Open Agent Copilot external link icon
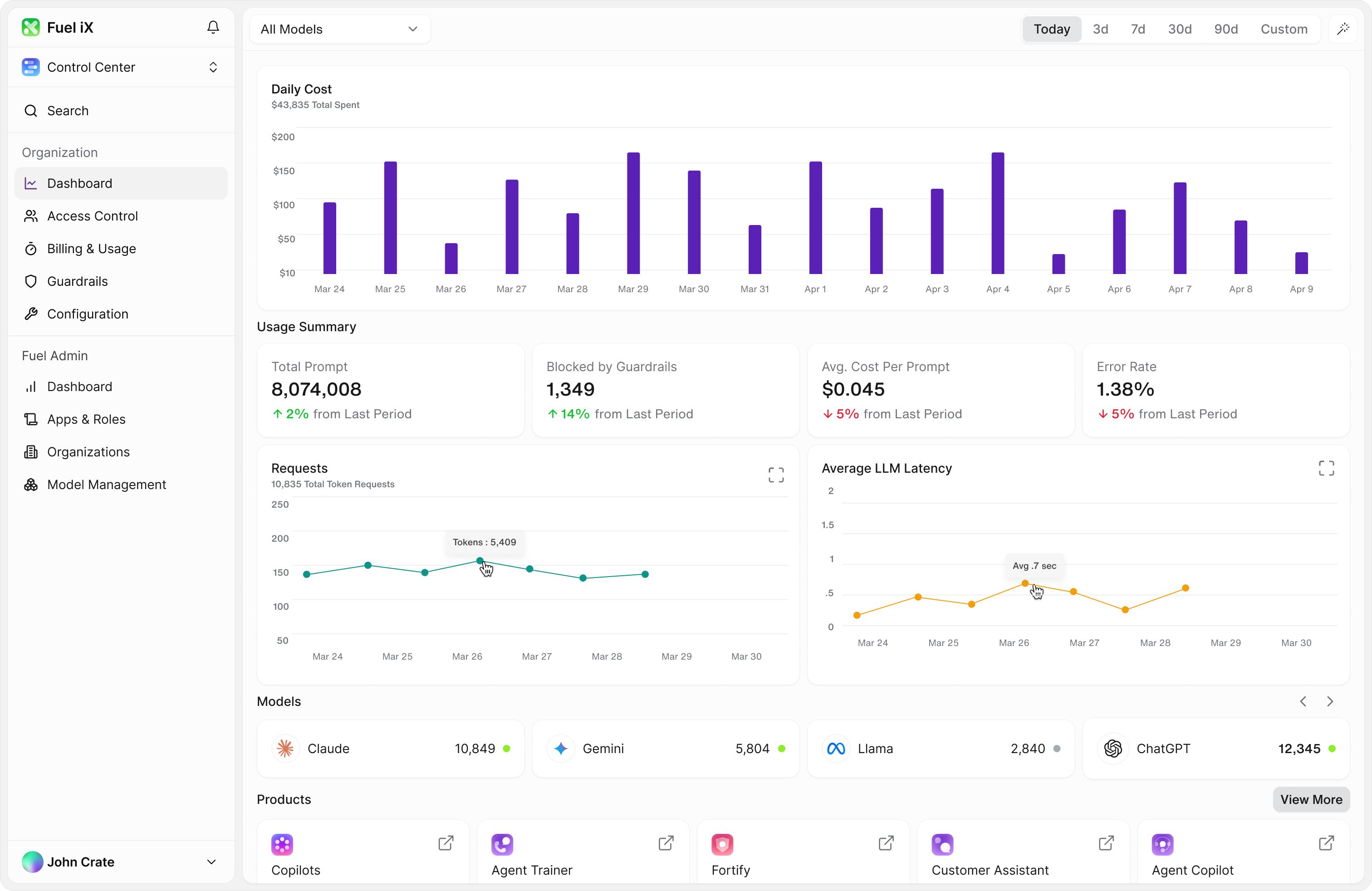 click(1326, 843)
